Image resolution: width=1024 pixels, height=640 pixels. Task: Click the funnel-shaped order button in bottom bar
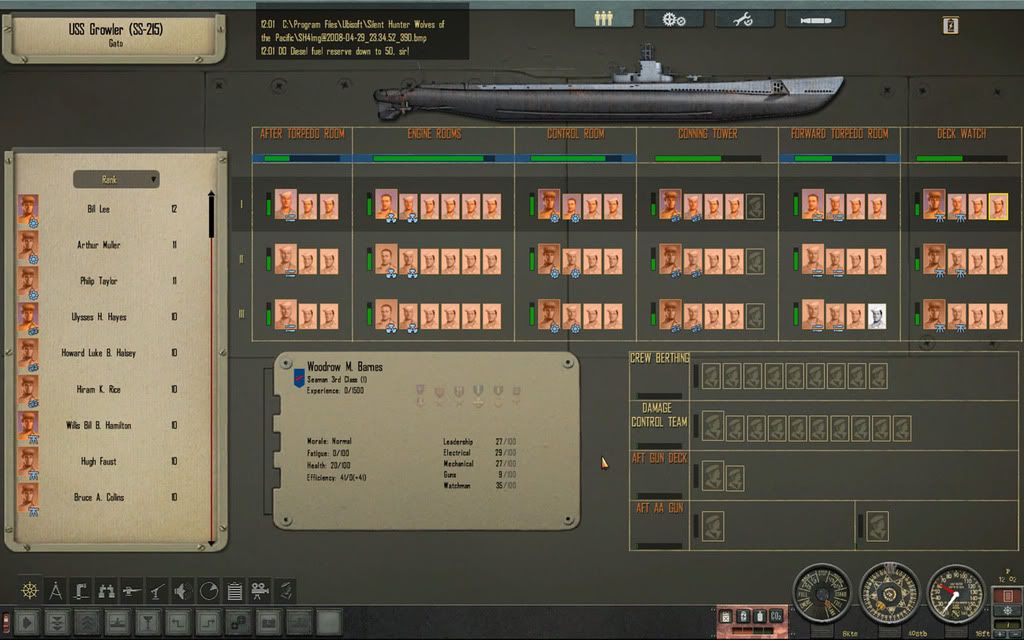(x=148, y=622)
